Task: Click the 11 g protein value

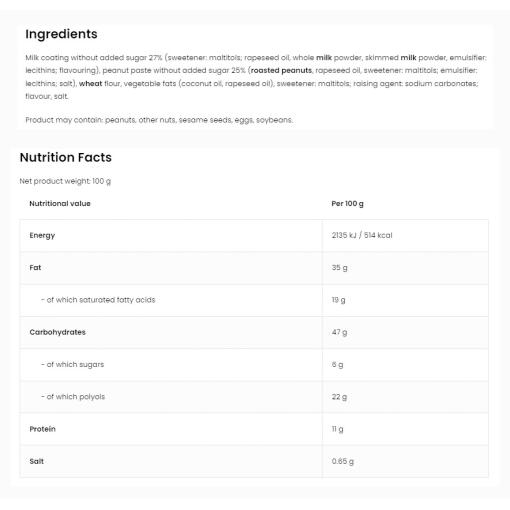Action: pos(337,429)
